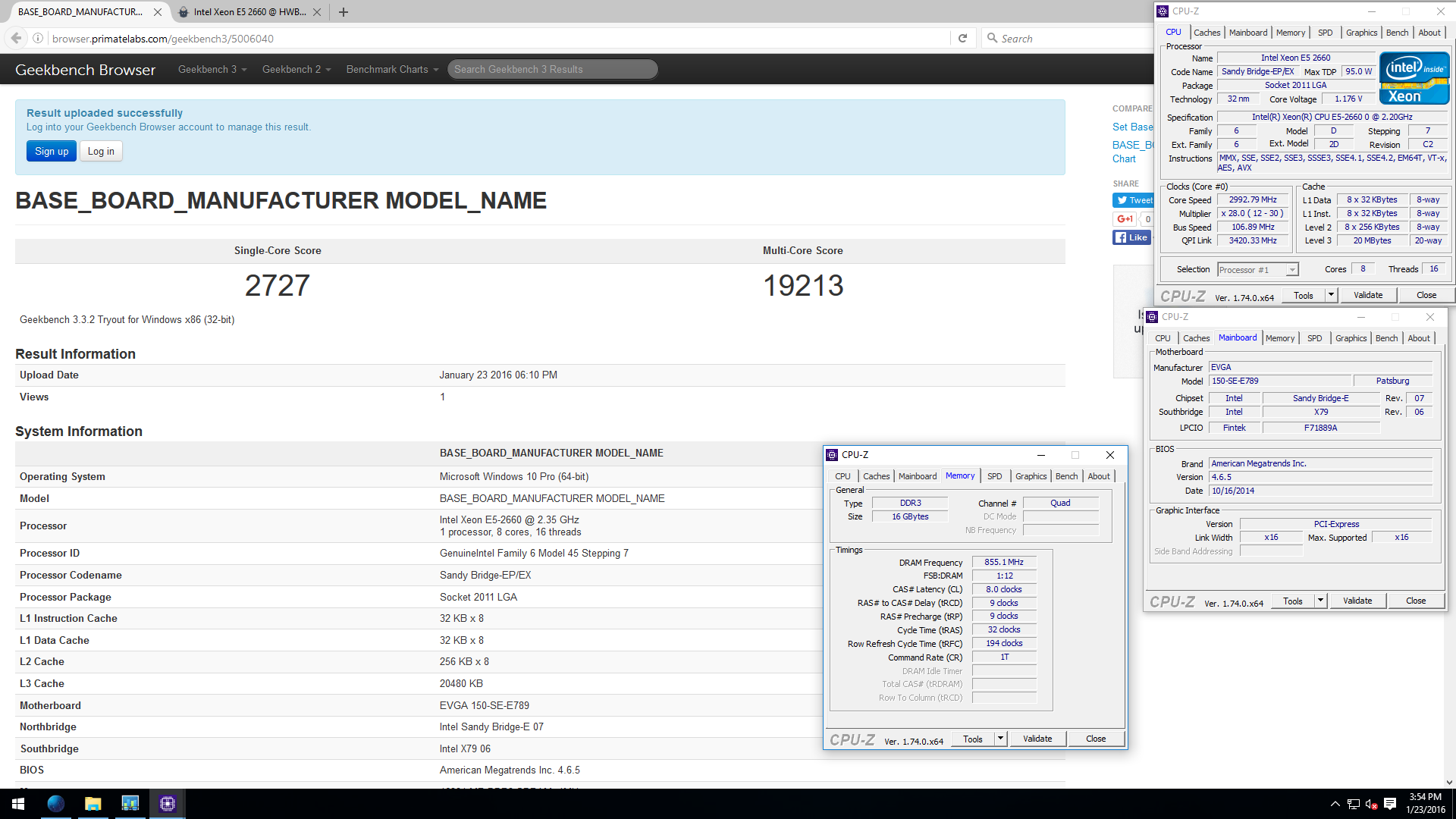
Task: Click the Google +1 share button
Action: coord(1125,219)
